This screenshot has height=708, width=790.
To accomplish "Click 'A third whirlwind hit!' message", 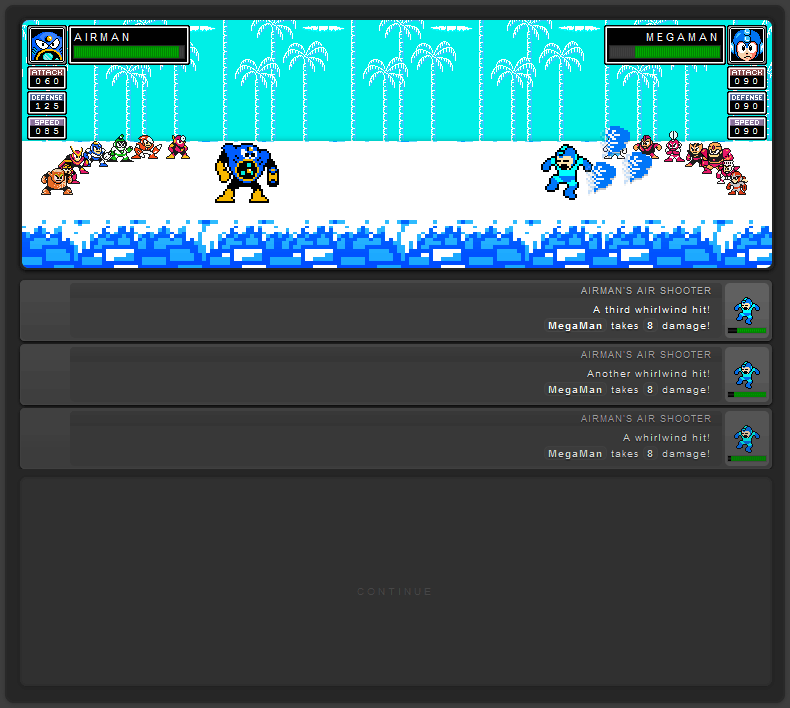I will [x=651, y=309].
